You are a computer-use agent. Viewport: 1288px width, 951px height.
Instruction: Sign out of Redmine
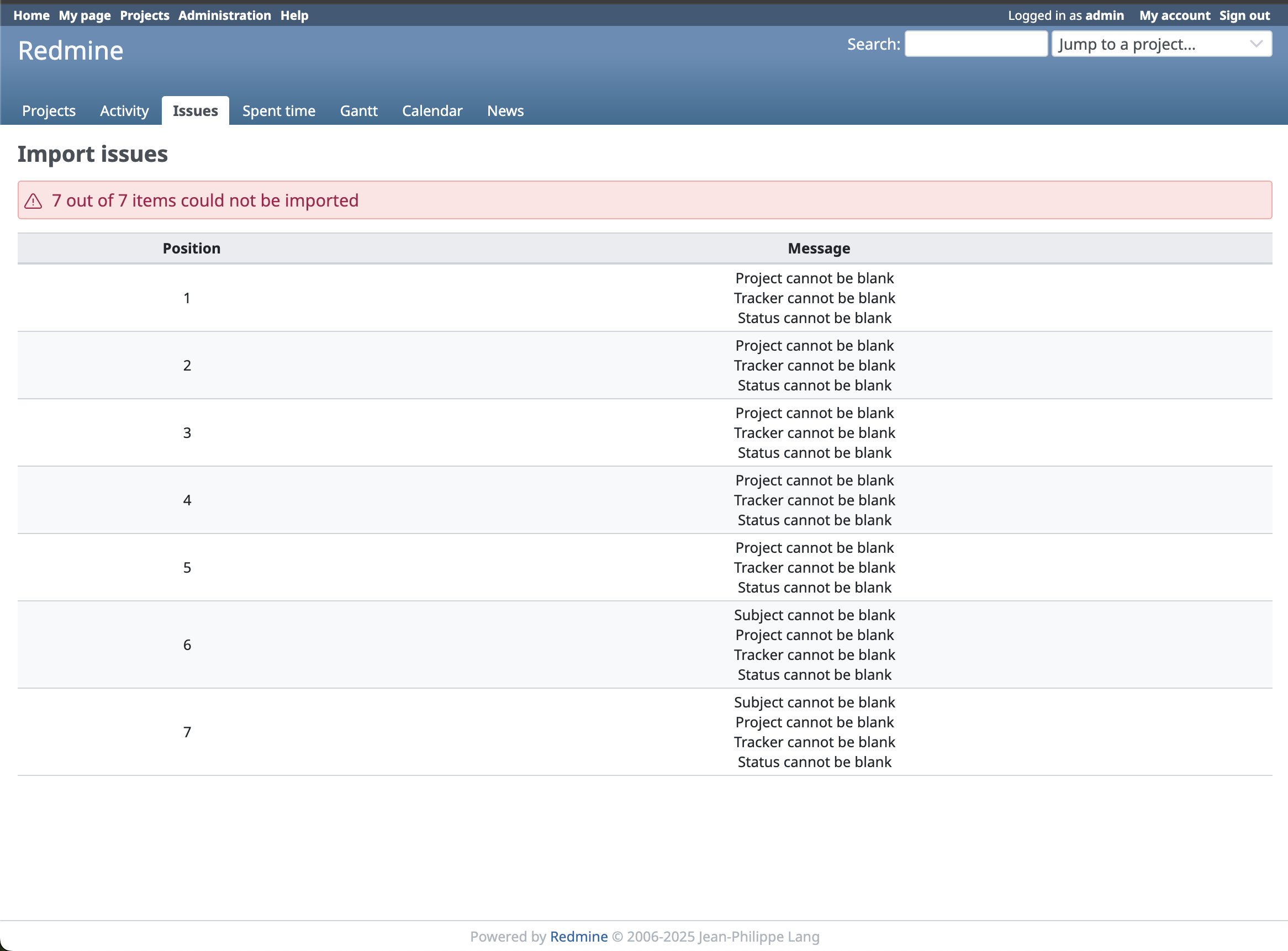click(x=1244, y=15)
